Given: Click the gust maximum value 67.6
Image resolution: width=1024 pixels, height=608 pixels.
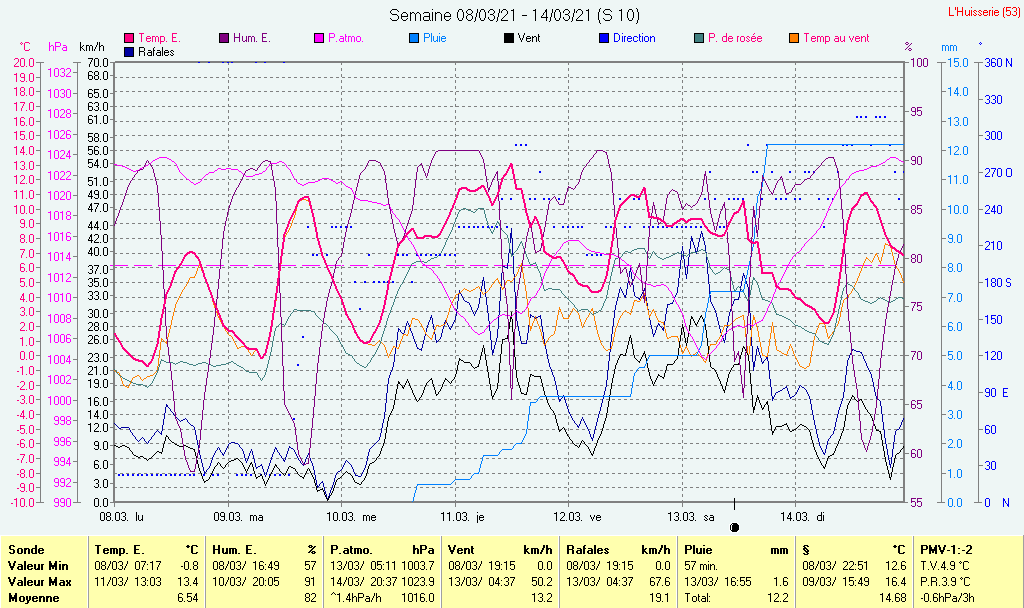Looking at the screenshot, I should [659, 582].
